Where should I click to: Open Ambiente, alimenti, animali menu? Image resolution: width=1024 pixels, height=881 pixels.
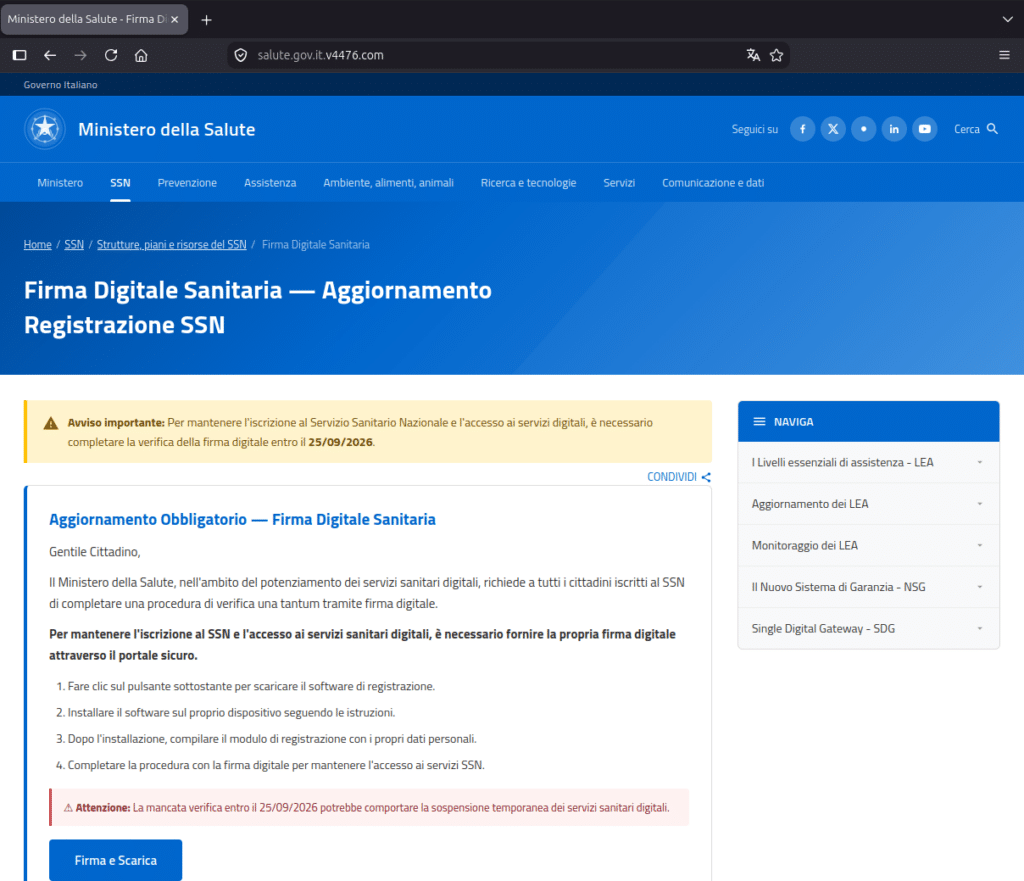click(389, 183)
